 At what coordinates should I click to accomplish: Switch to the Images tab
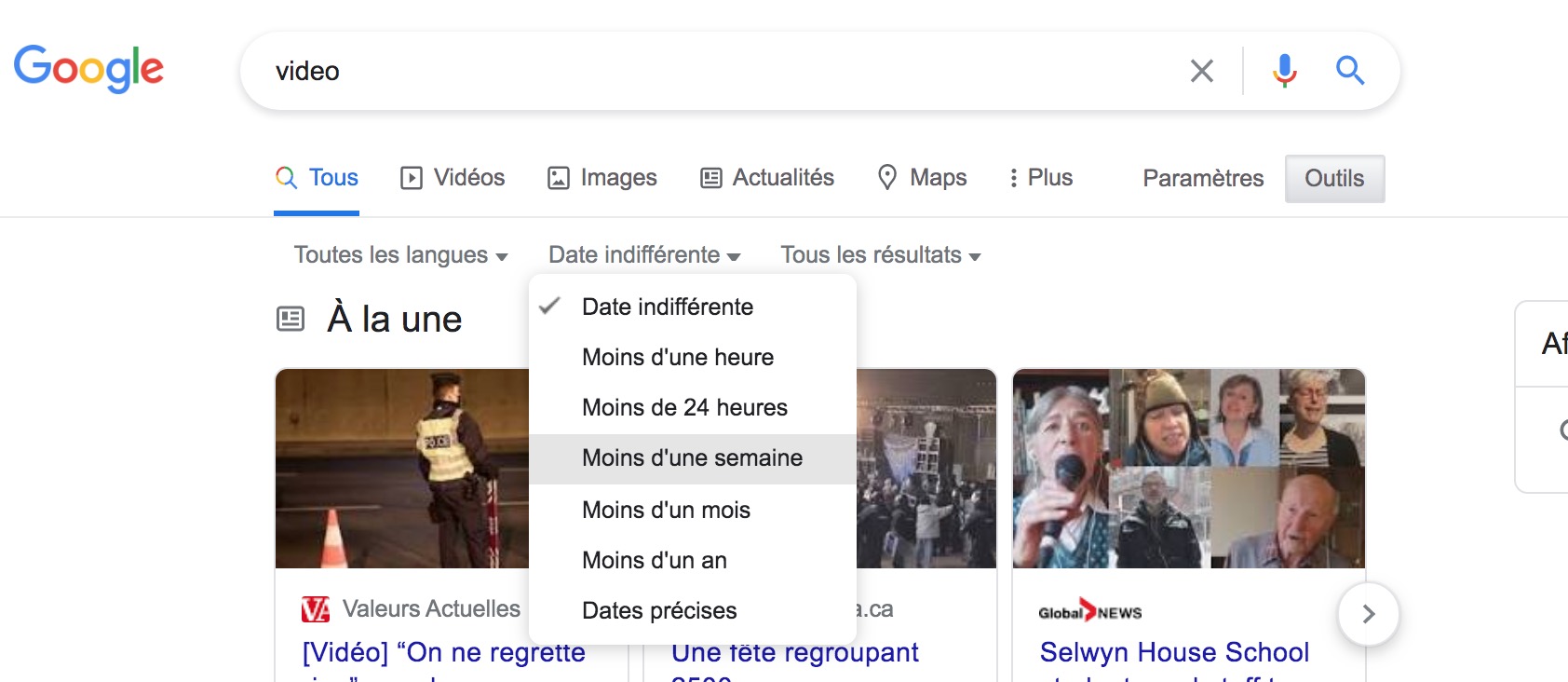pos(602,178)
